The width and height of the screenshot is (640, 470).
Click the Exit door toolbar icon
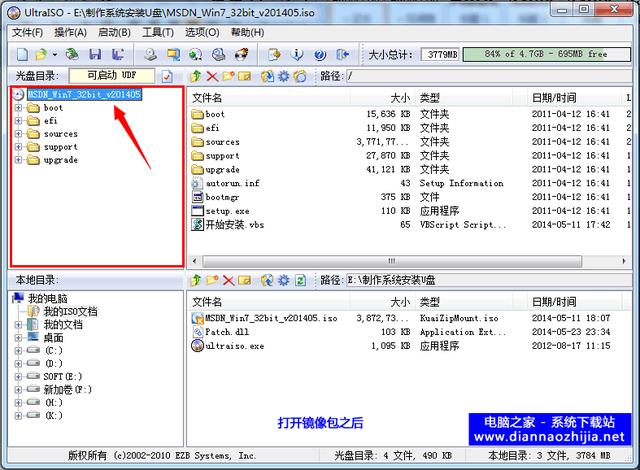343,54
